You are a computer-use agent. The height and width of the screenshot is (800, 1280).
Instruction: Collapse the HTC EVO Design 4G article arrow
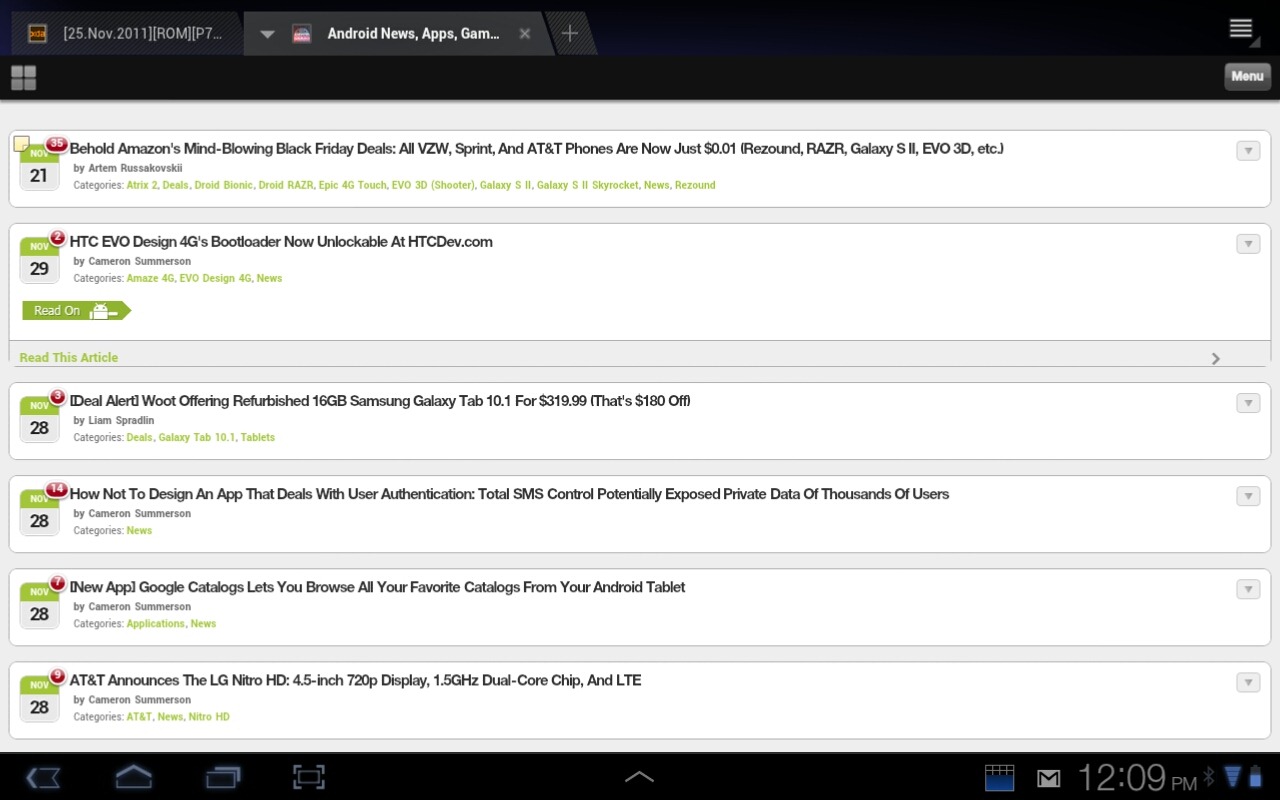(x=1248, y=244)
